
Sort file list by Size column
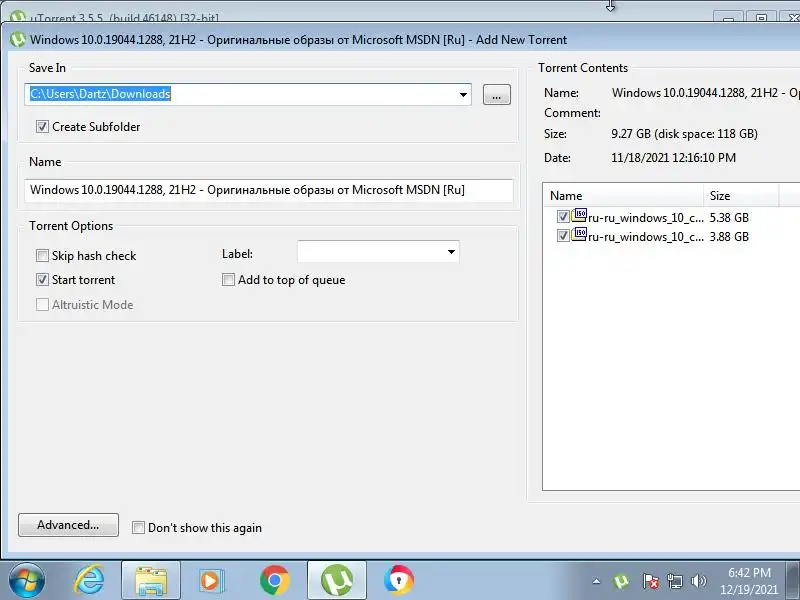pos(741,196)
